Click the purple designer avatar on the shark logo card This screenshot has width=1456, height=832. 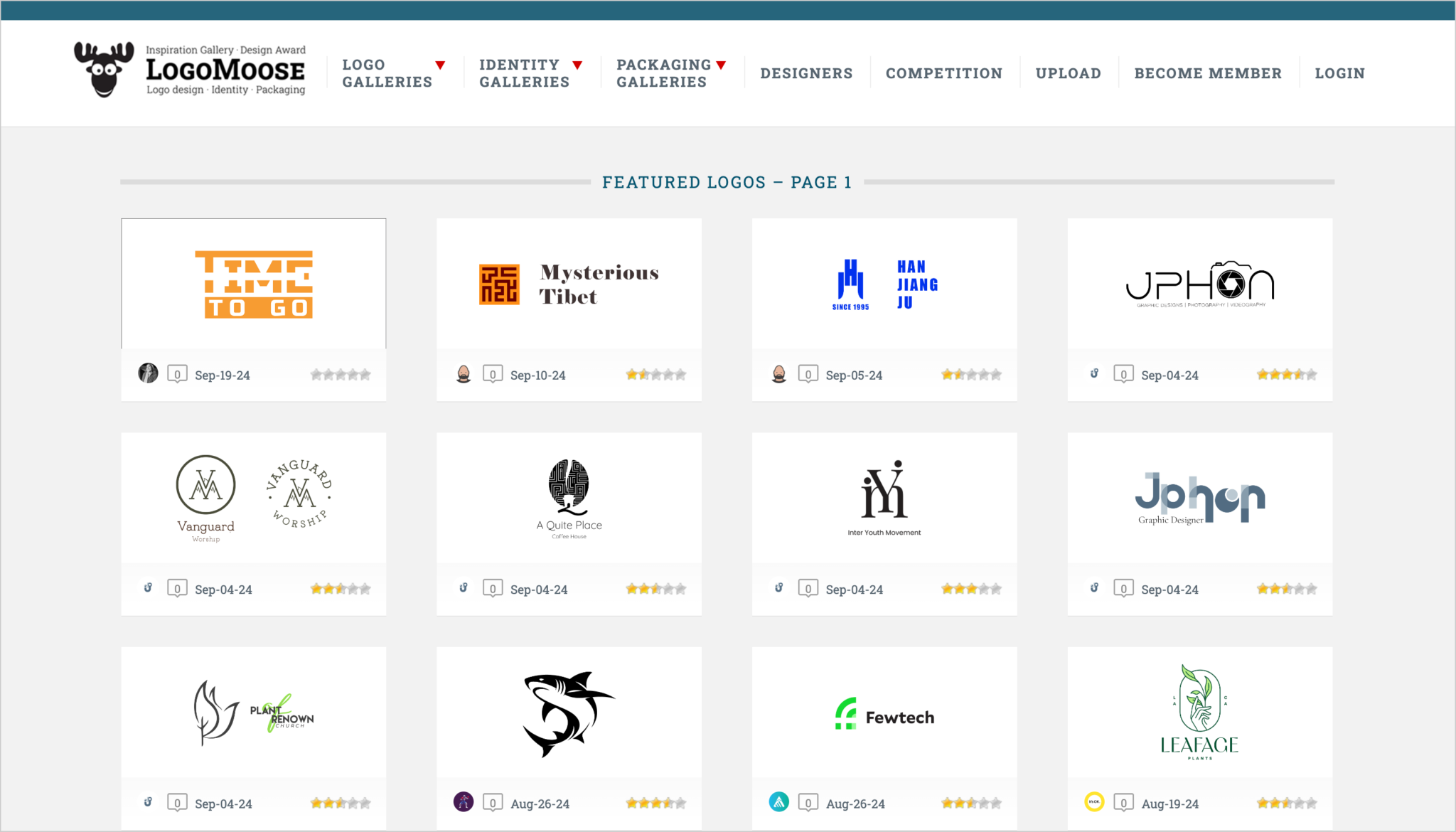tap(464, 802)
